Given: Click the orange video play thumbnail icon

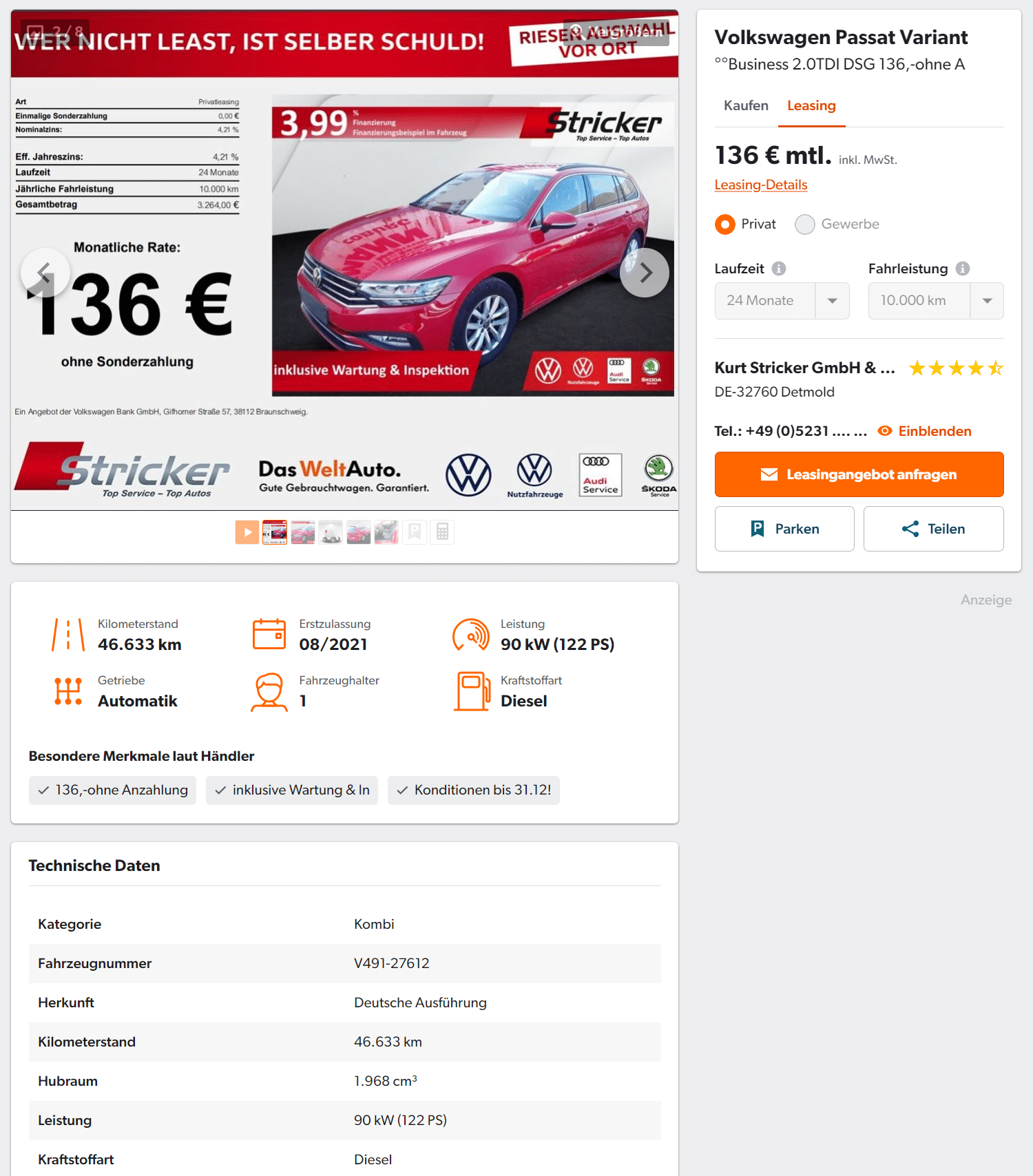Looking at the screenshot, I should click(x=247, y=532).
